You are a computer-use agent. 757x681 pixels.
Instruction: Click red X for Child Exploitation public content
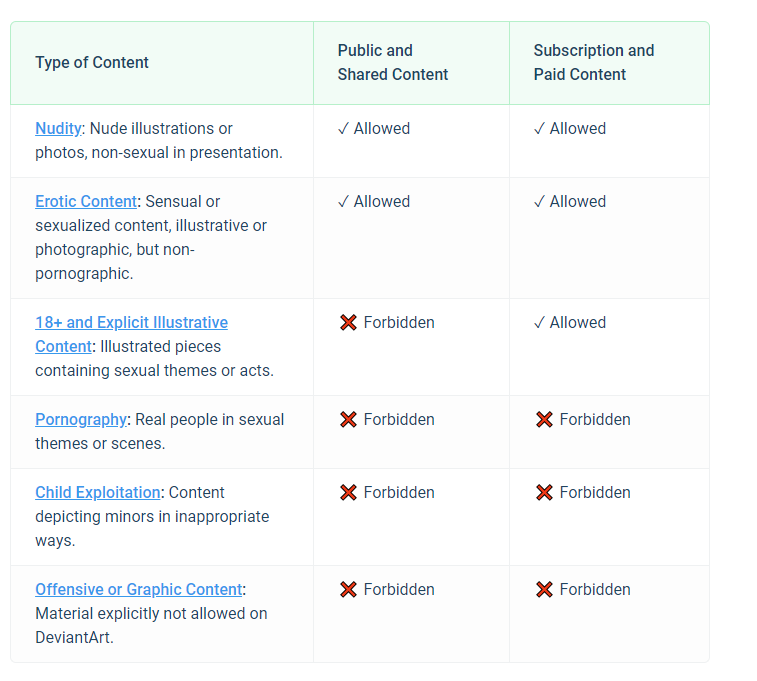tap(348, 493)
